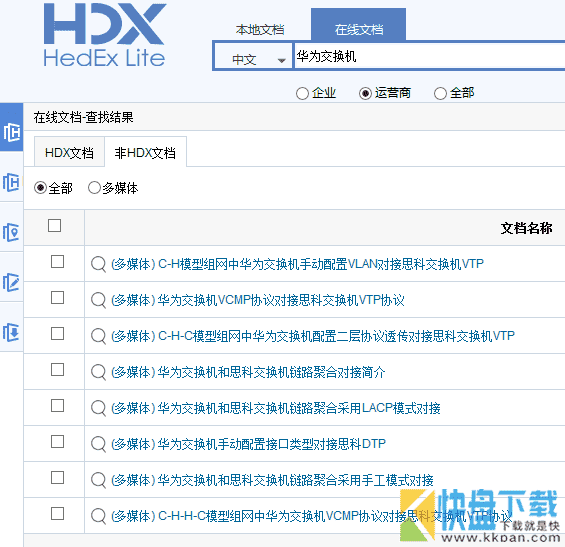The width and height of the screenshot is (565, 547).
Task: Check the box for C-H模型组网 VLAN row
Action: click(58, 262)
